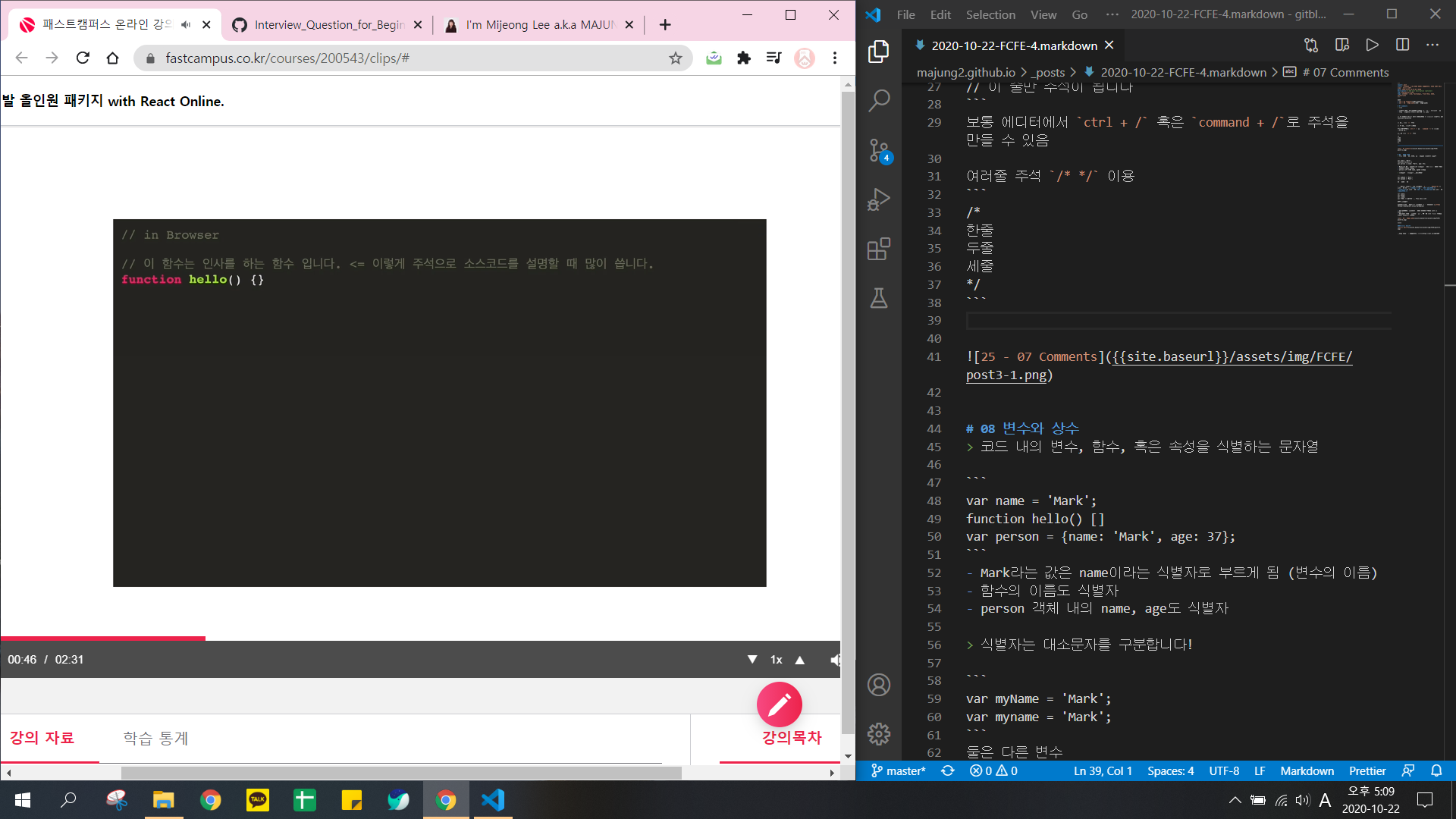Open the VS Code Edit menu
The width and height of the screenshot is (1456, 819).
point(940,14)
